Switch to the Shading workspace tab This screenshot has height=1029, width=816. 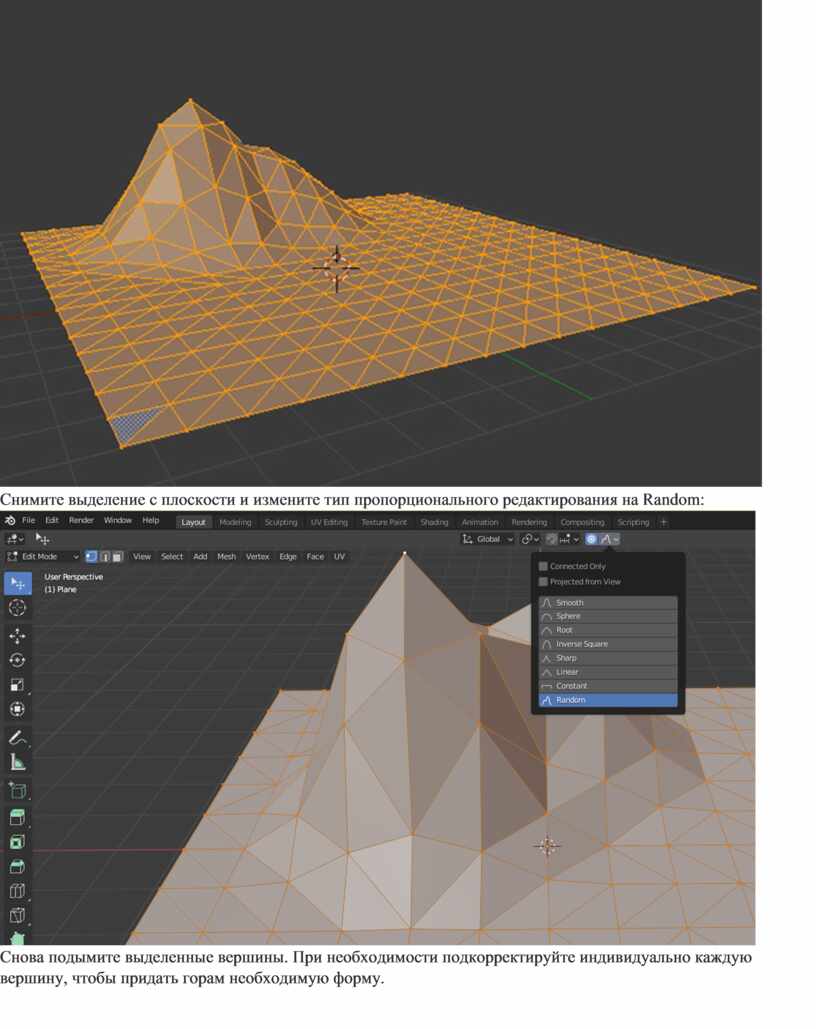coord(435,522)
